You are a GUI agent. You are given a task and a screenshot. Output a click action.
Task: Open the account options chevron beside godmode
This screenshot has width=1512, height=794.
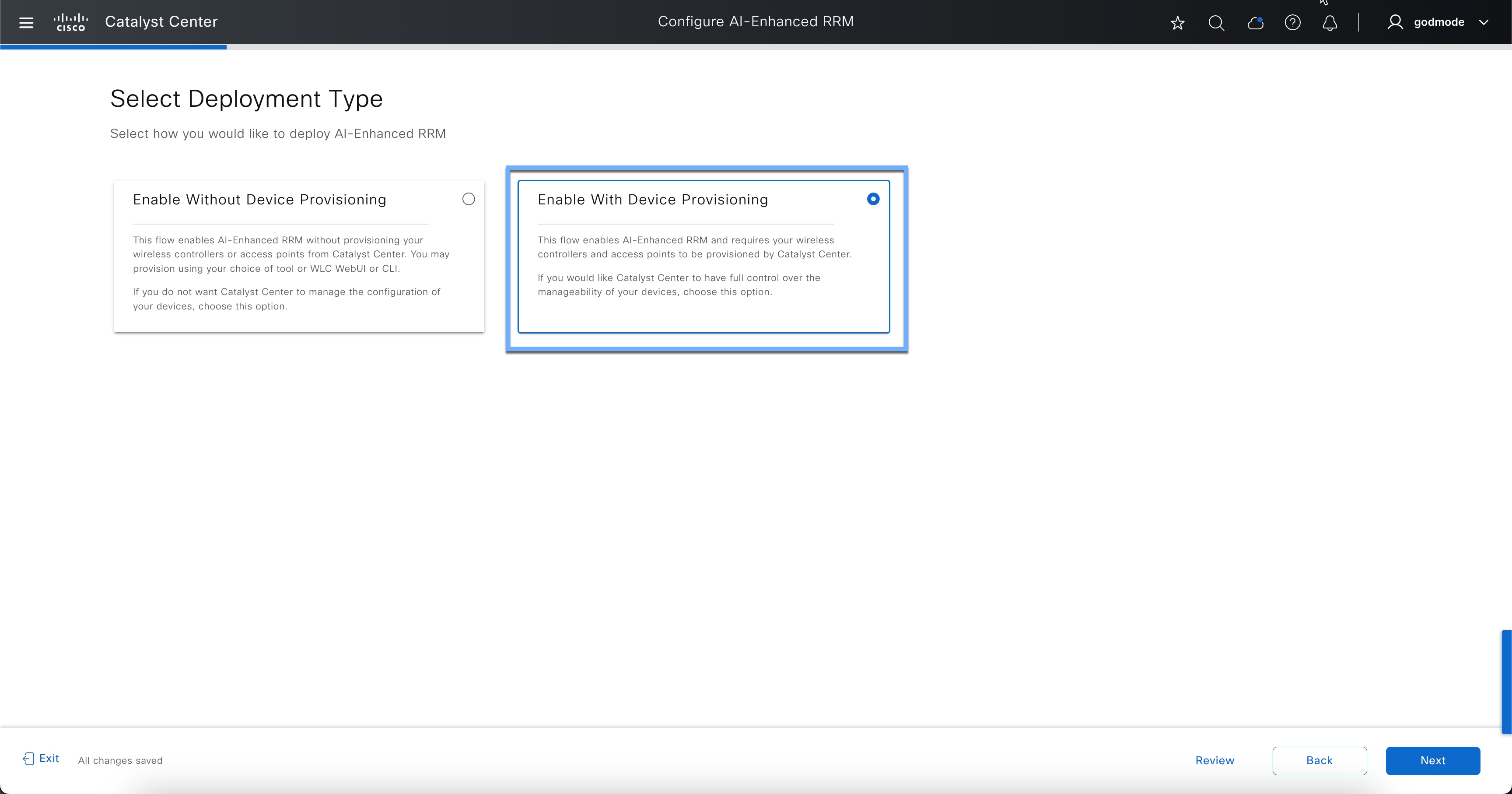tap(1484, 22)
